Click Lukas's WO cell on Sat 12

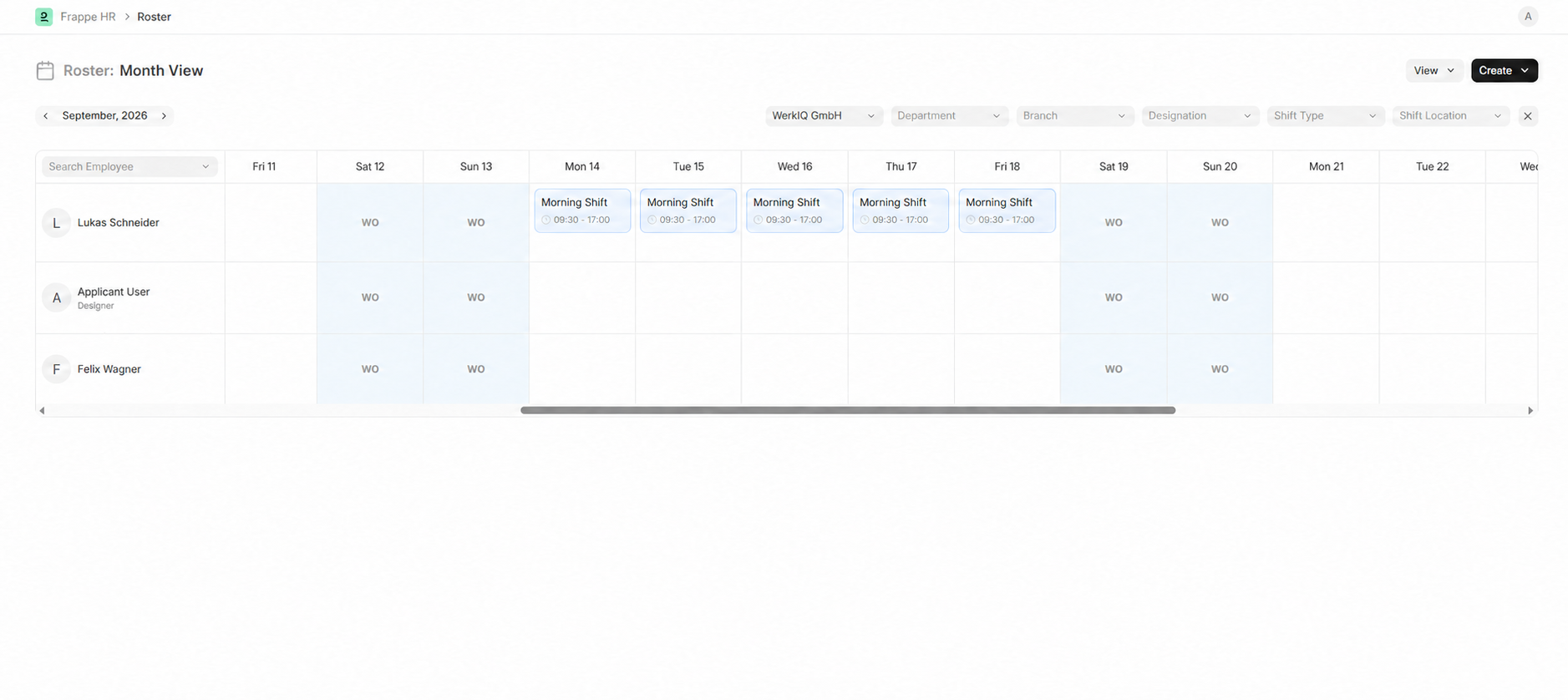tap(370, 223)
